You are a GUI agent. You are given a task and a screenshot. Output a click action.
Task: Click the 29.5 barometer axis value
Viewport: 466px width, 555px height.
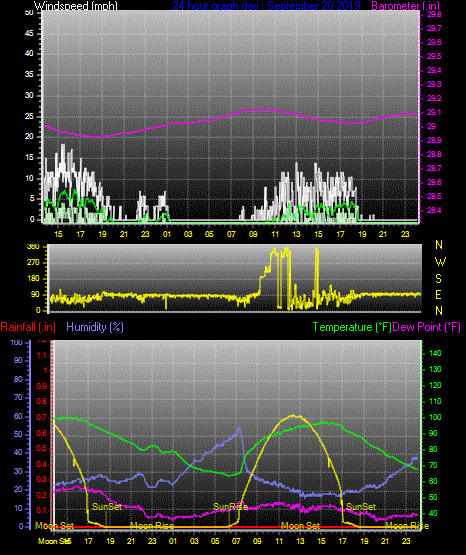click(434, 56)
